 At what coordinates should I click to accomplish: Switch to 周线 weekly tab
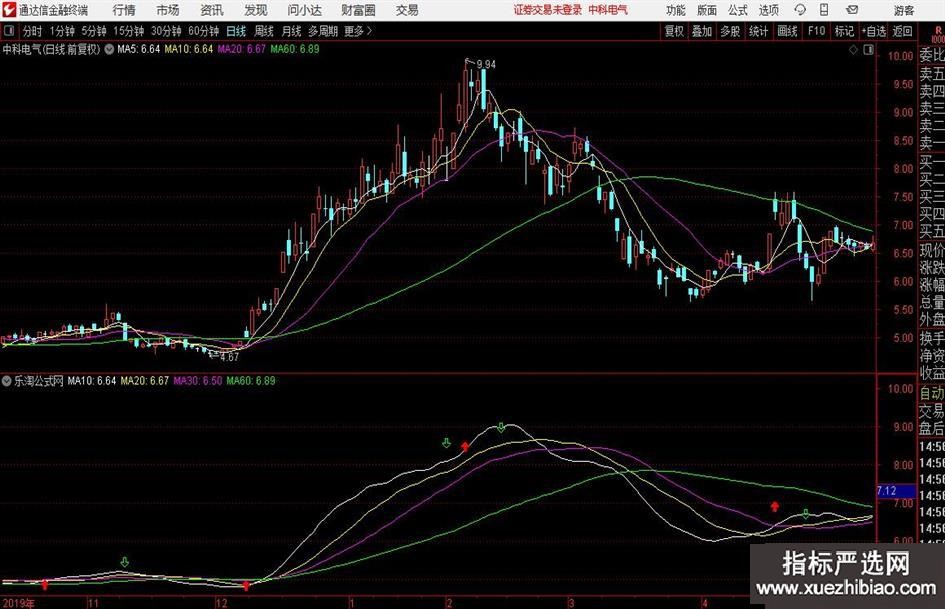click(x=263, y=31)
